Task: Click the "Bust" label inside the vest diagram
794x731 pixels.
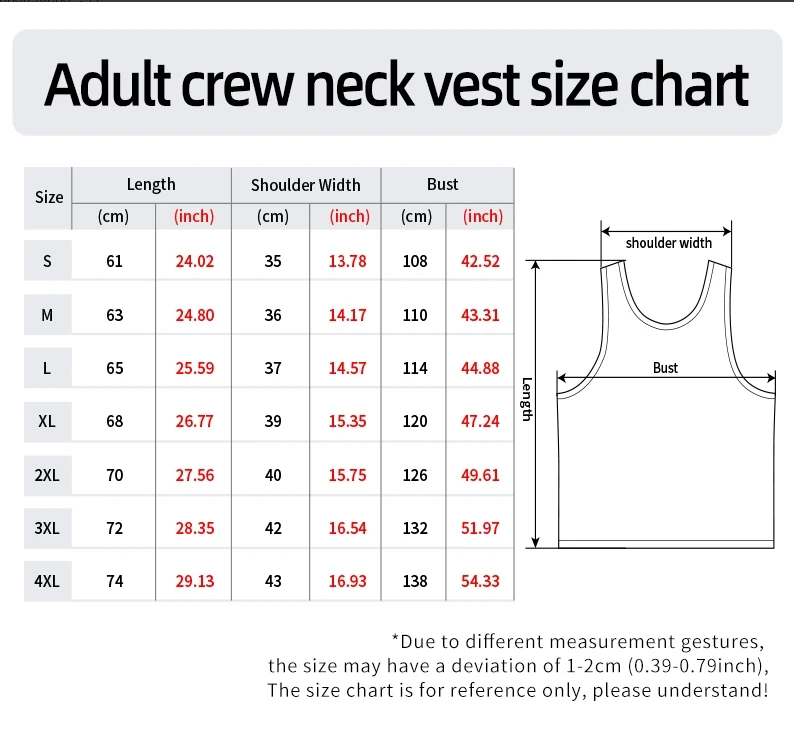Action: [x=665, y=368]
